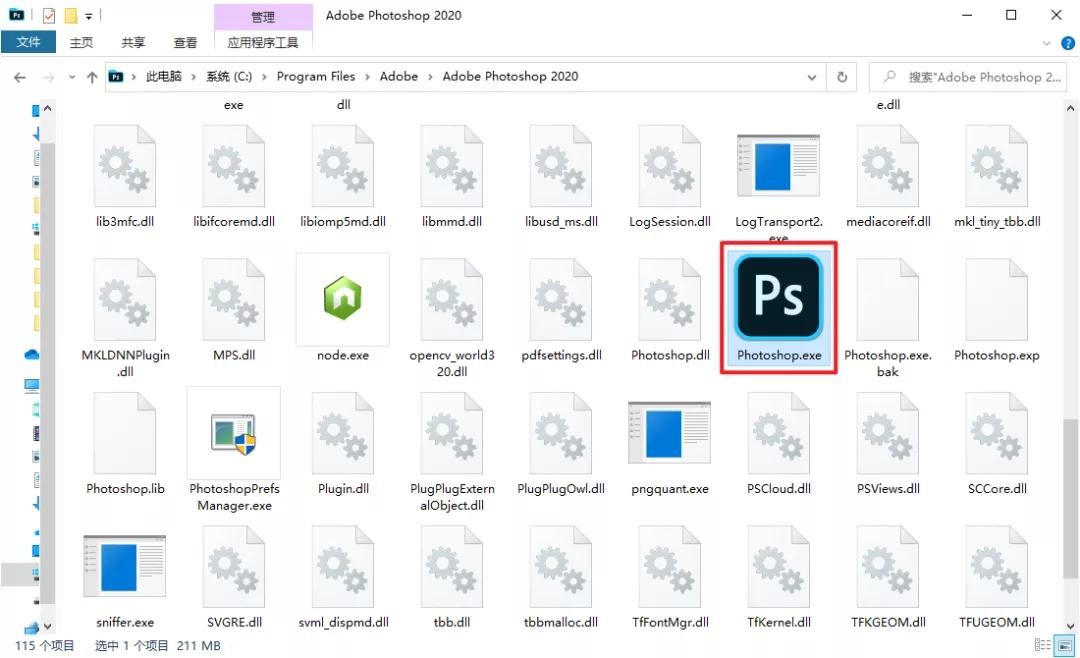The height and width of the screenshot is (658, 1080).
Task: Select the LogSession.dll file icon
Action: coord(669,165)
